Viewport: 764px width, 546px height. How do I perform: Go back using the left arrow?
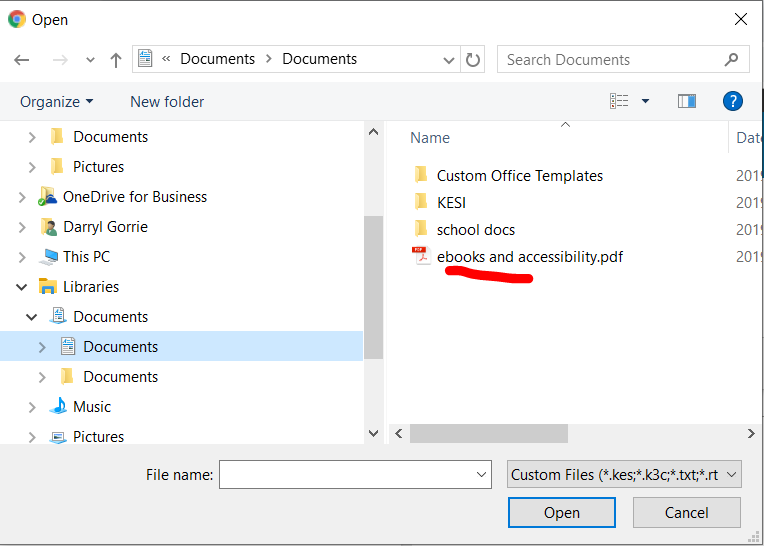click(x=21, y=60)
